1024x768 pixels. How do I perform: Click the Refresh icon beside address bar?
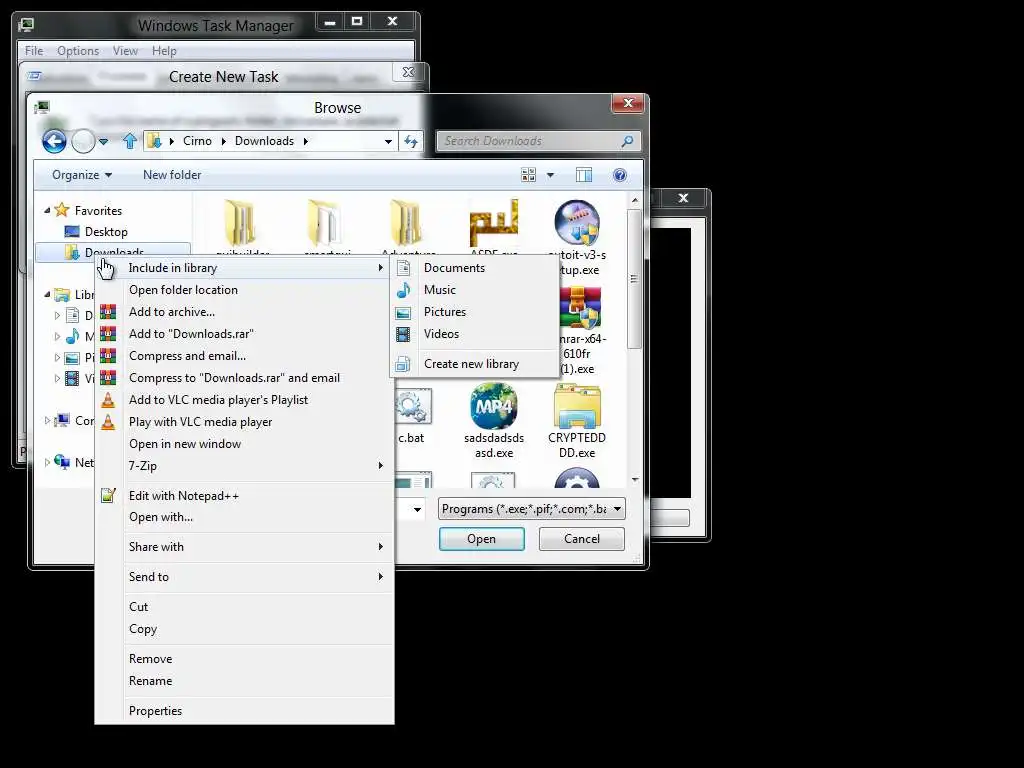[411, 141]
